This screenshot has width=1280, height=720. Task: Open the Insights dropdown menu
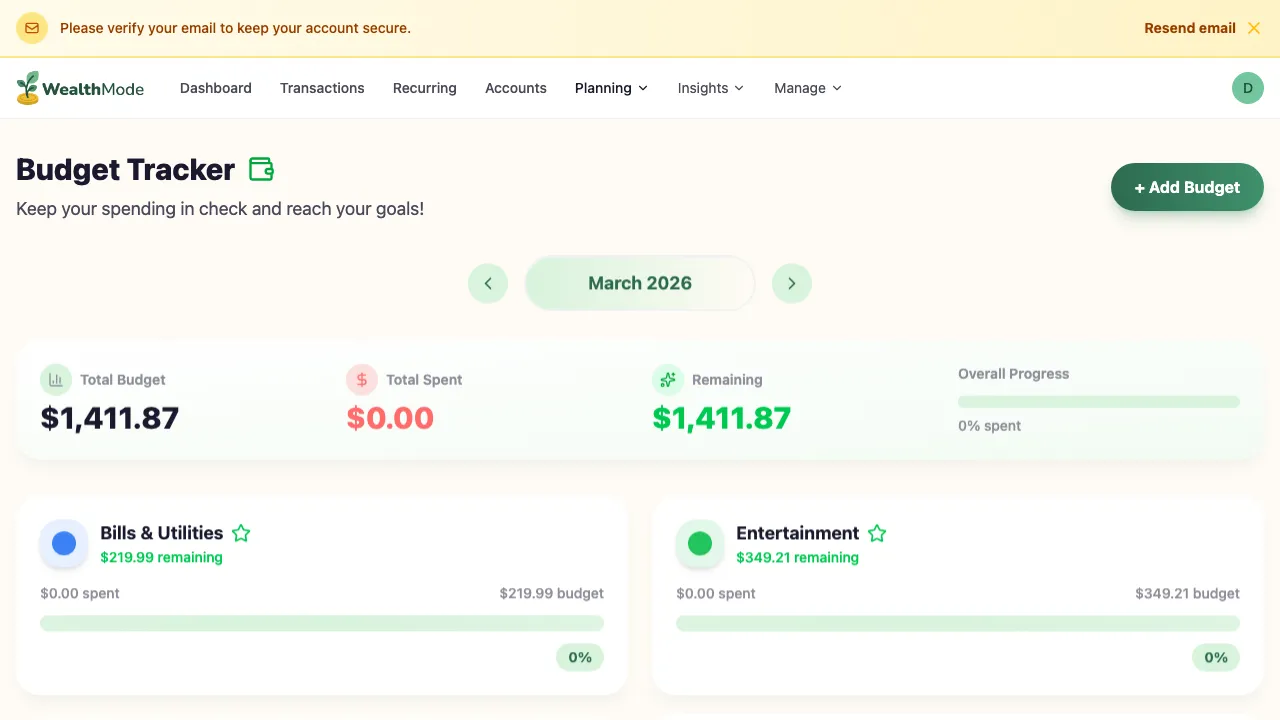coord(710,88)
